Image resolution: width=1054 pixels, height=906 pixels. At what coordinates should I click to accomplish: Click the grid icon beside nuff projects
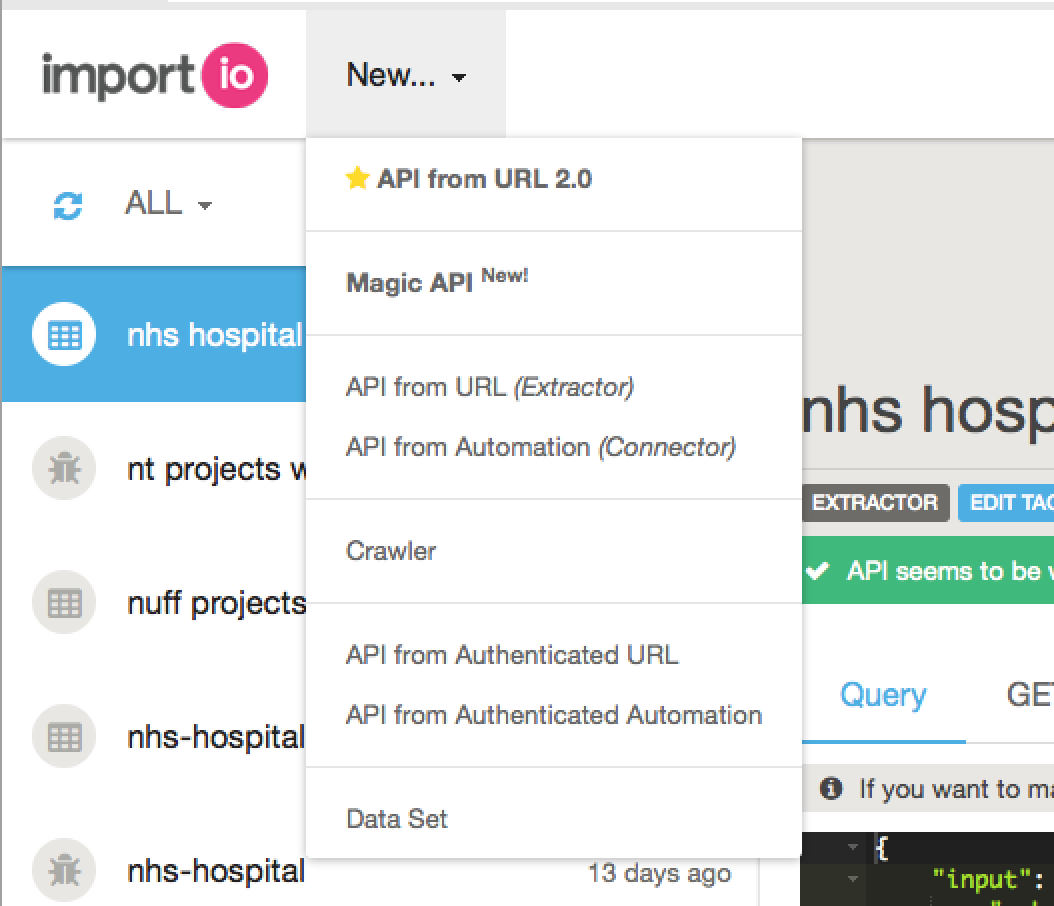point(65,603)
